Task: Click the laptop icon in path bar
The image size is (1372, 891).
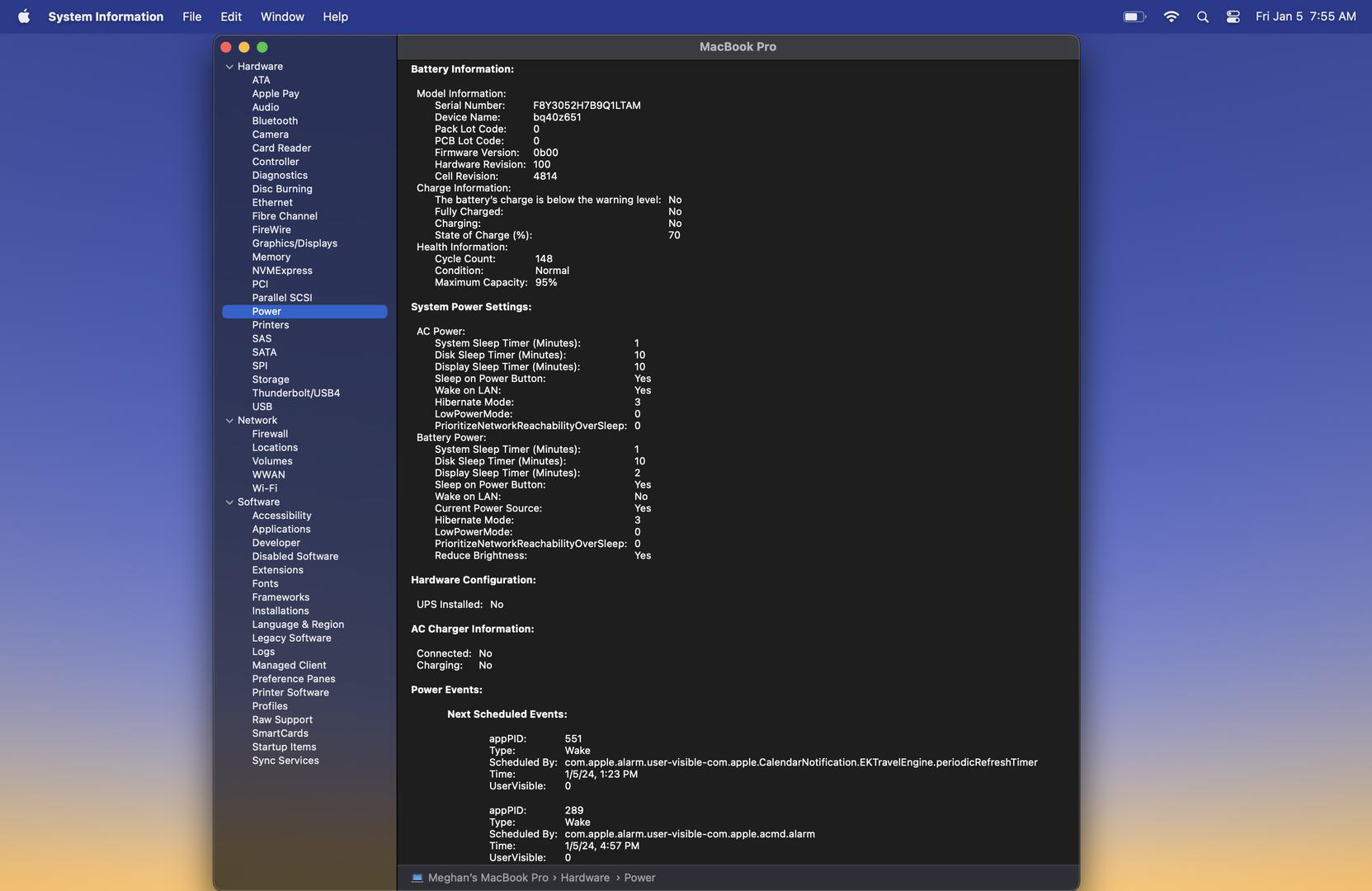Action: pyautogui.click(x=417, y=878)
